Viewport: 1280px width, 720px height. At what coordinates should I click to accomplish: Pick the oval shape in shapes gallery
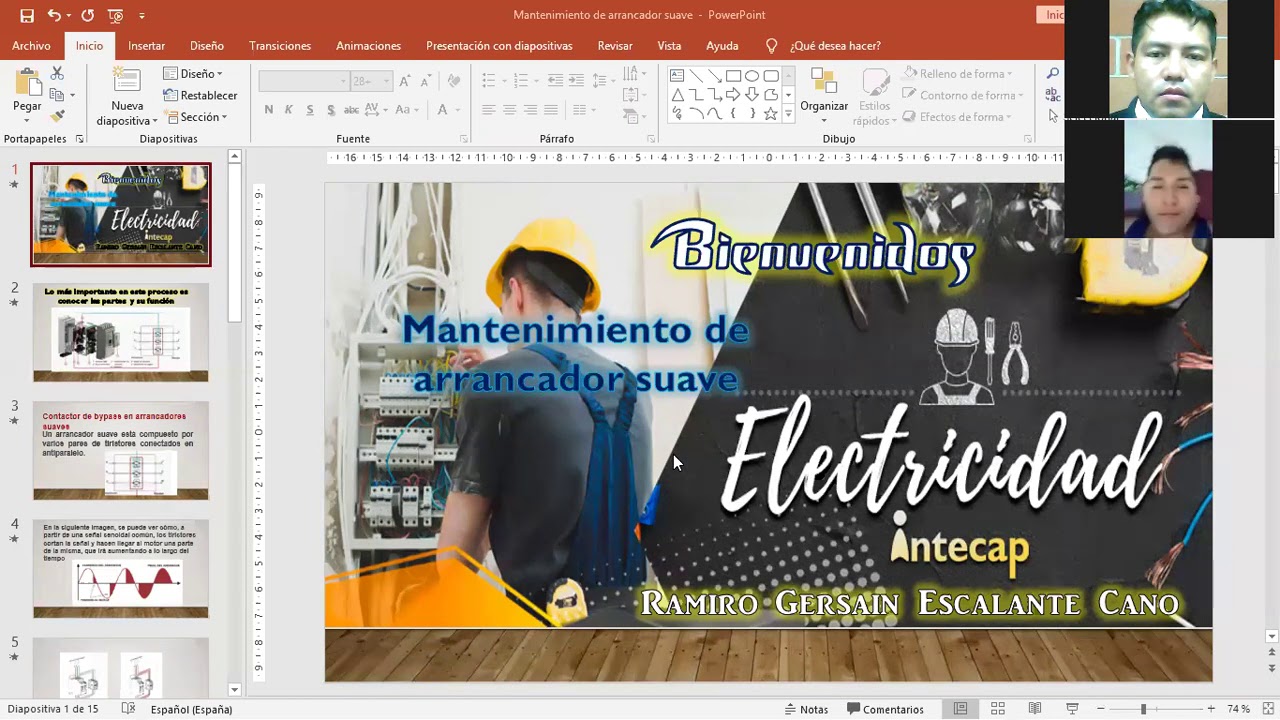(x=752, y=76)
